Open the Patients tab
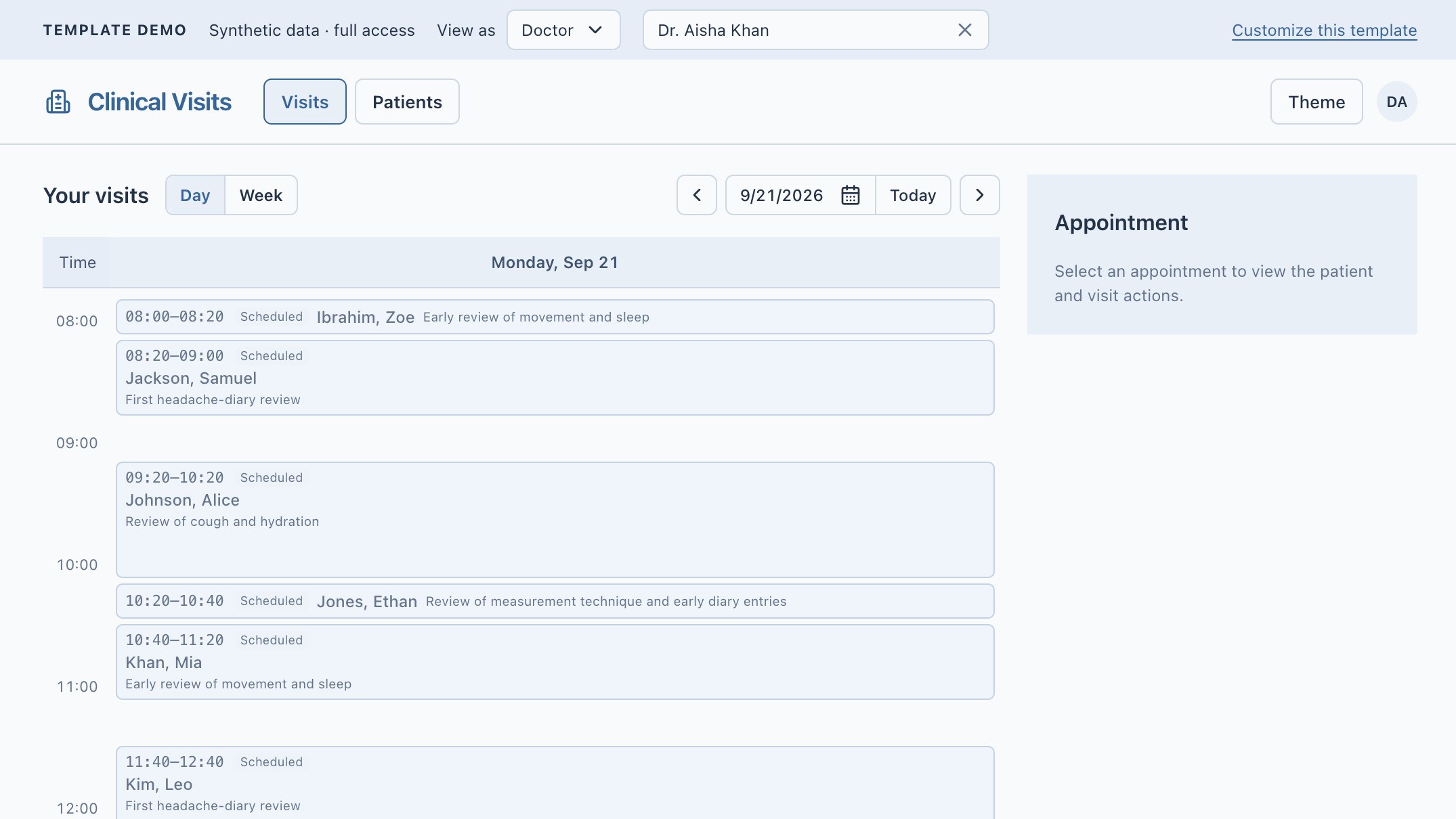 (x=407, y=102)
